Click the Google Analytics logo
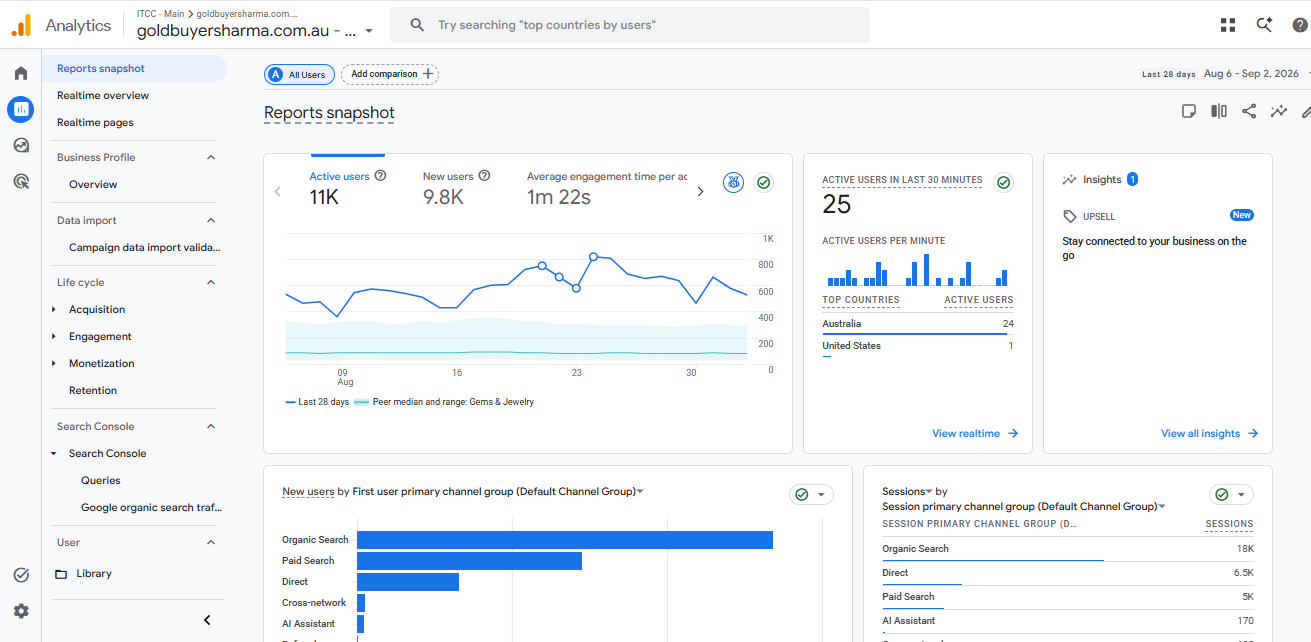The width and height of the screenshot is (1311, 642). click(21, 25)
